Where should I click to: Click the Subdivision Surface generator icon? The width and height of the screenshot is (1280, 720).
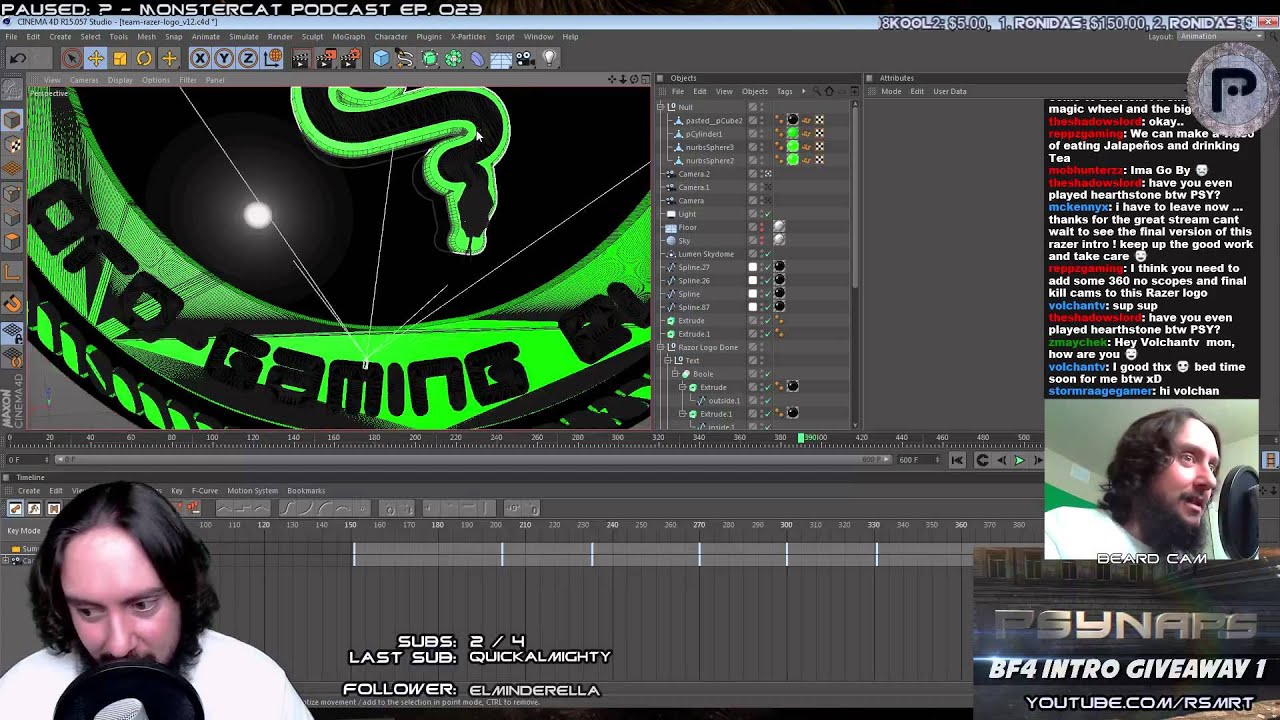pyautogui.click(x=430, y=59)
